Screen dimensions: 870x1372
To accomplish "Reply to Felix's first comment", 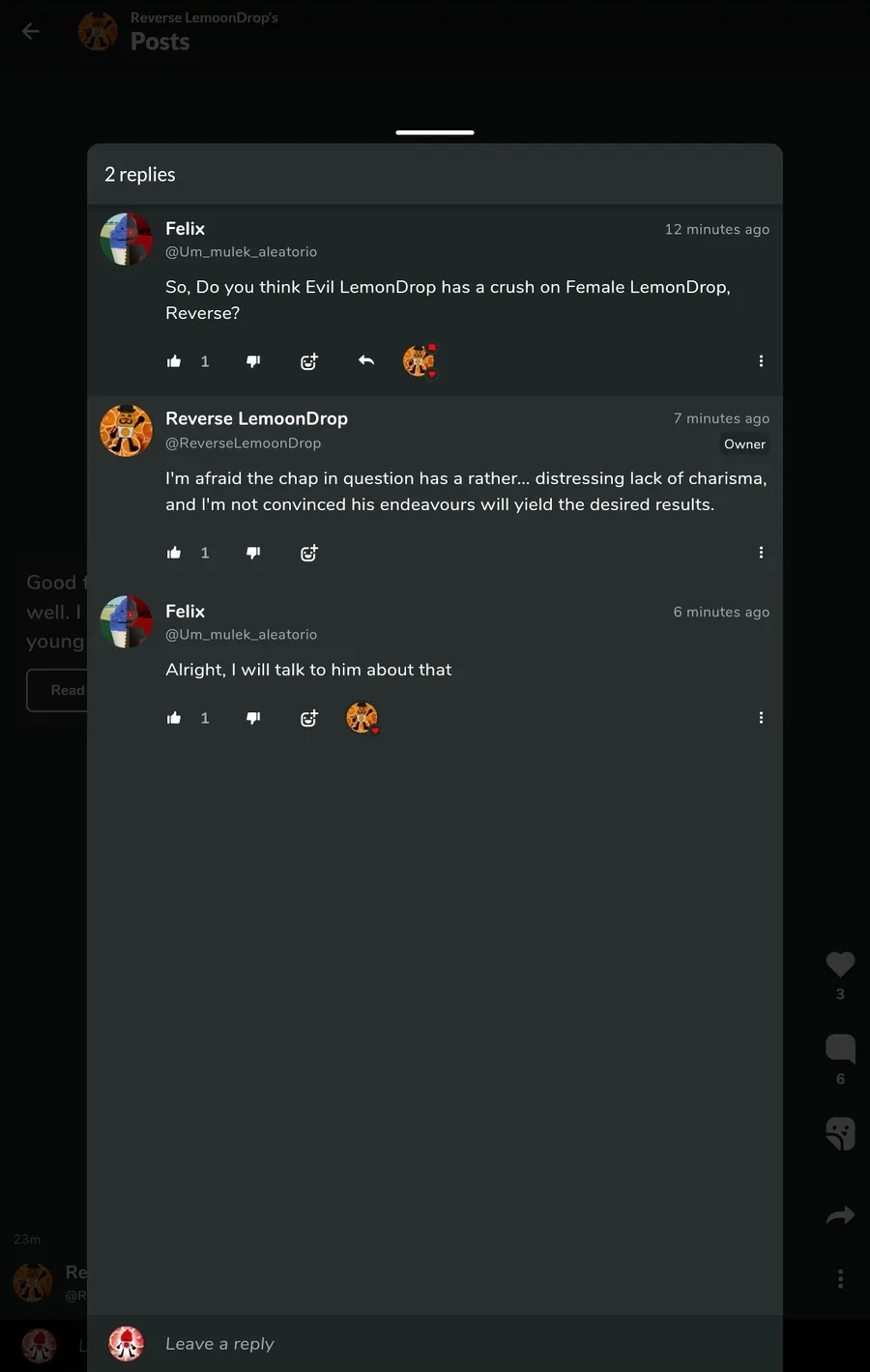I will (366, 360).
